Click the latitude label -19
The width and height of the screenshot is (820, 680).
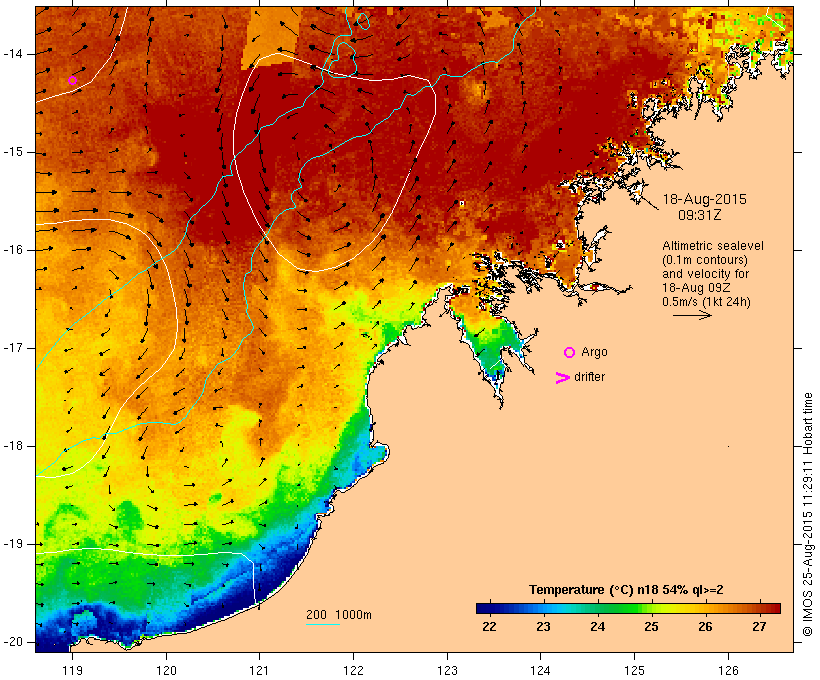(x=13, y=544)
